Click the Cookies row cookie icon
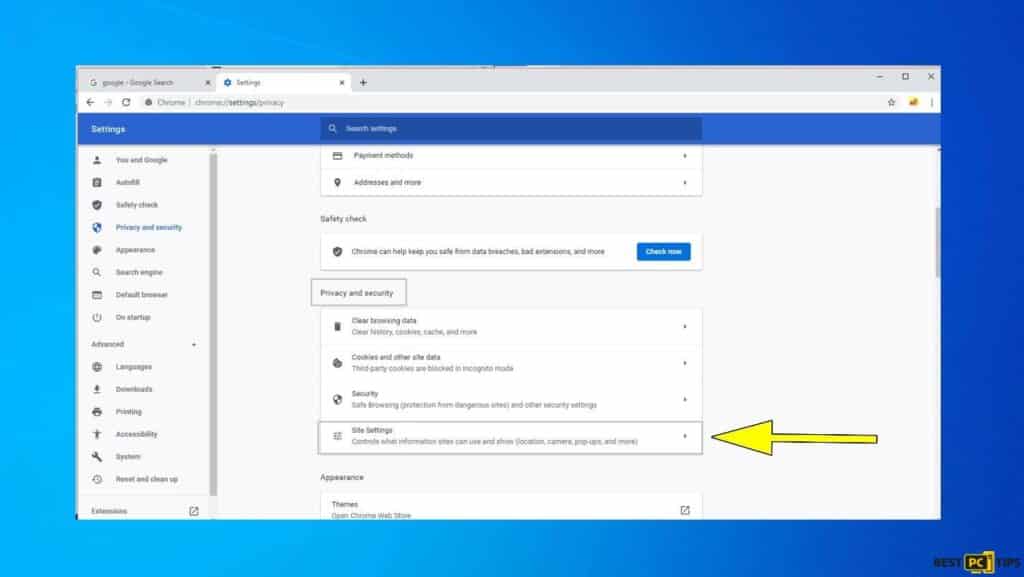1024x577 pixels. [337, 363]
